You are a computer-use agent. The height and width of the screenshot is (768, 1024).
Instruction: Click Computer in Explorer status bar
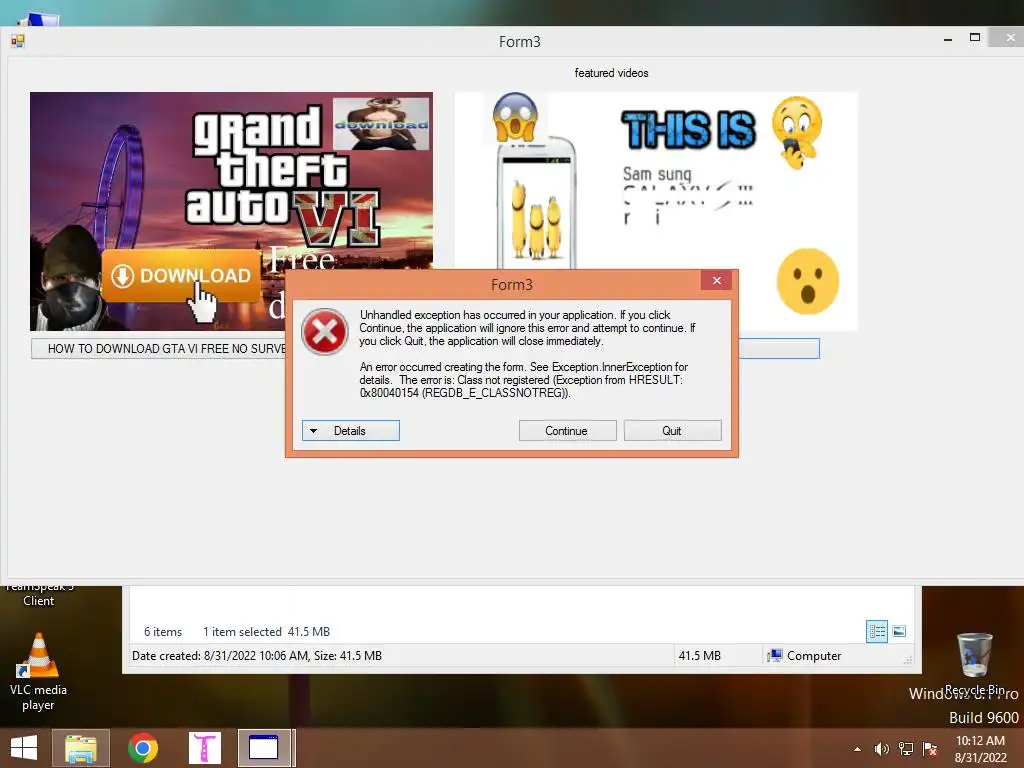[805, 656]
